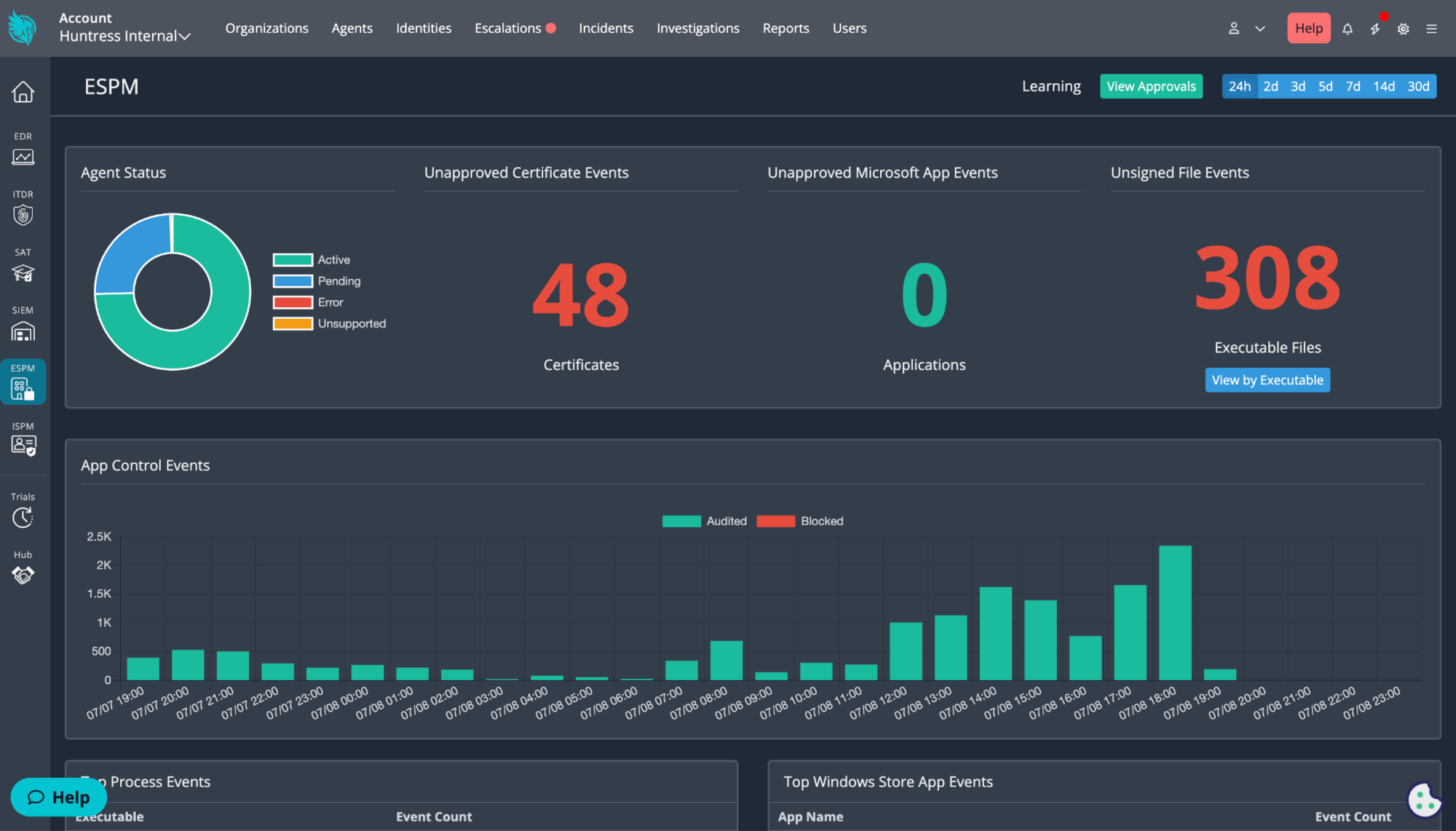
Task: Hide the Blocked series in chart legend
Action: [800, 521]
